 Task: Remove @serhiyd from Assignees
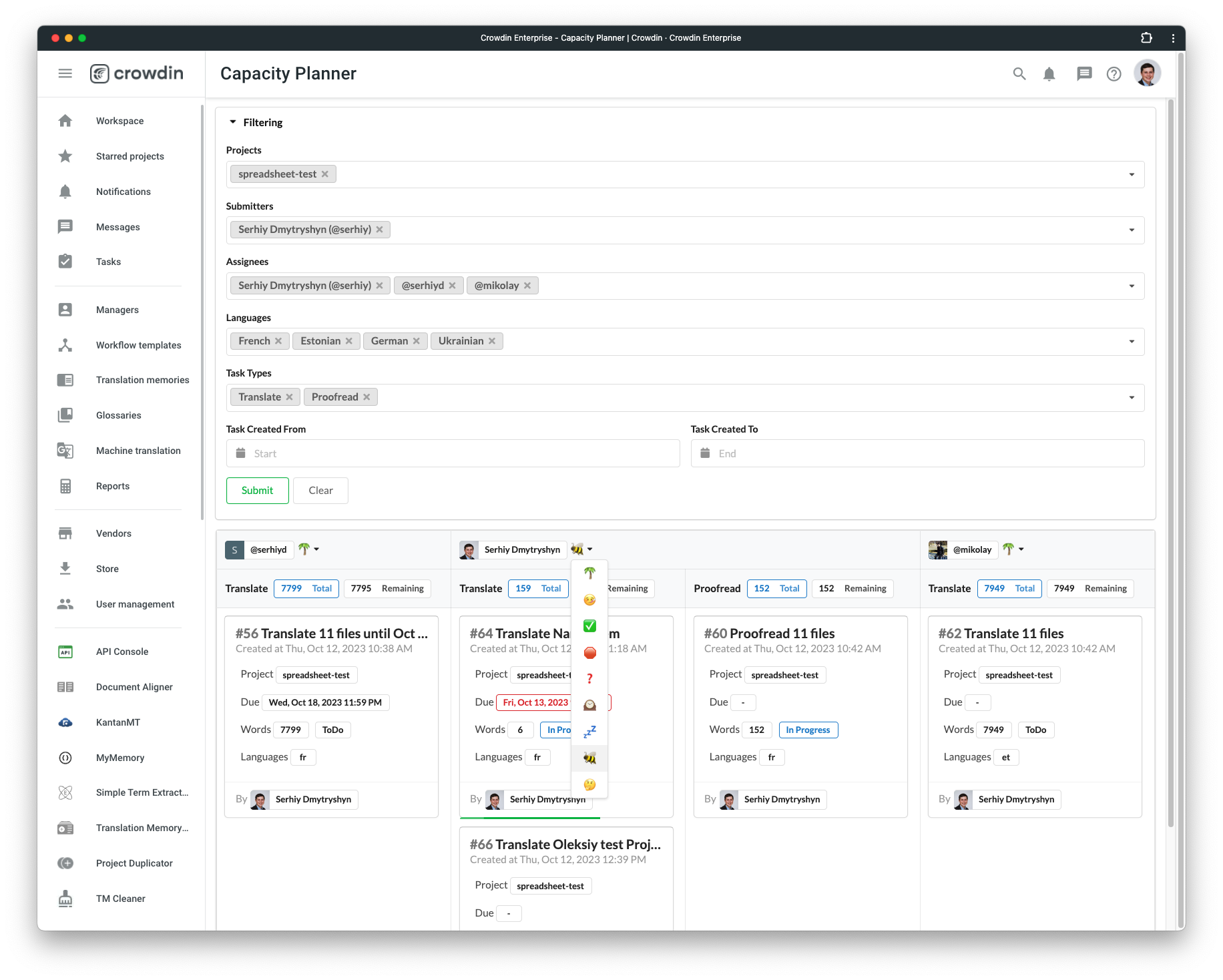[x=452, y=286]
